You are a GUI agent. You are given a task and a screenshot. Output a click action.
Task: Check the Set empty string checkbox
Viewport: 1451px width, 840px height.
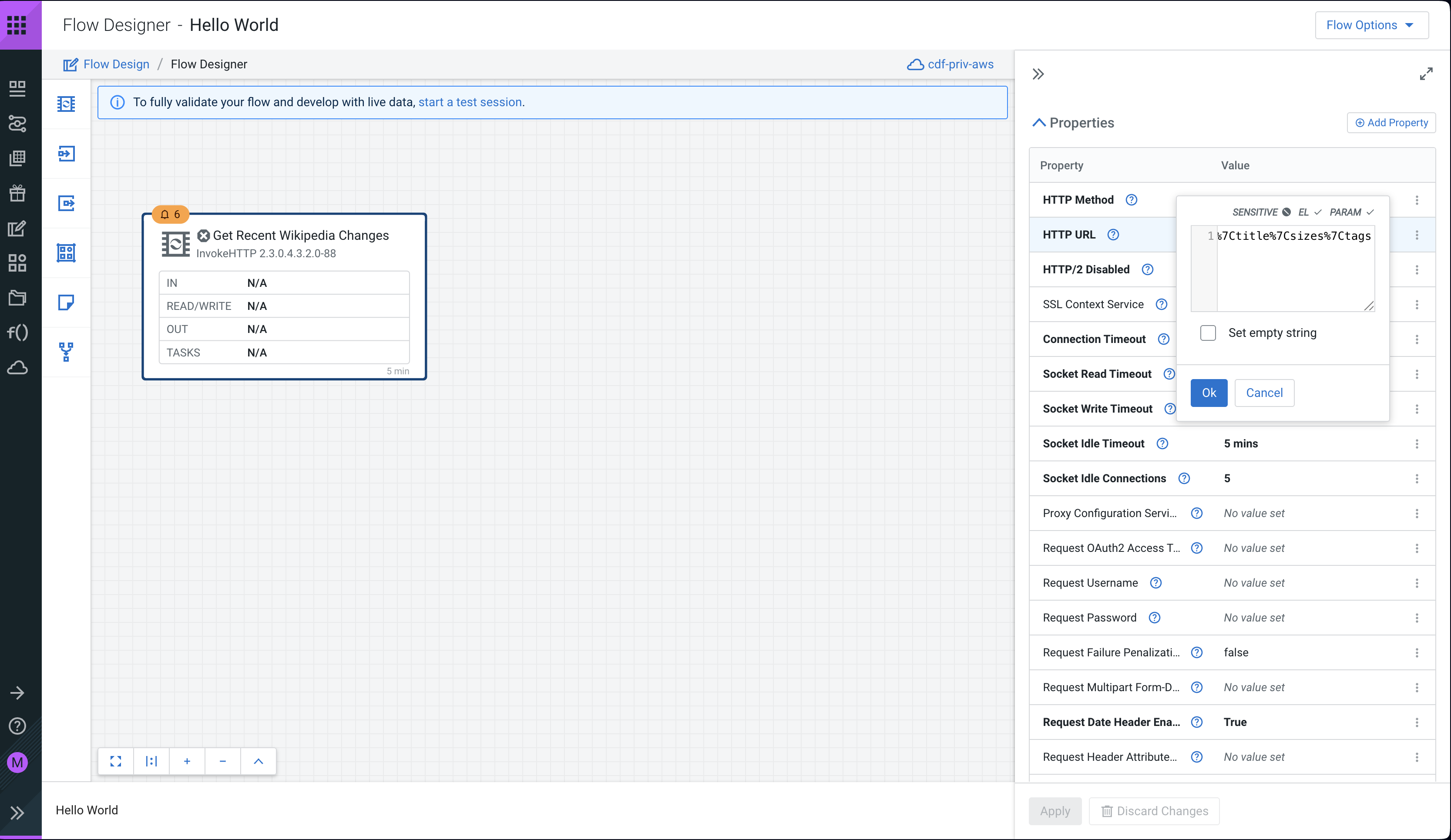click(1208, 333)
